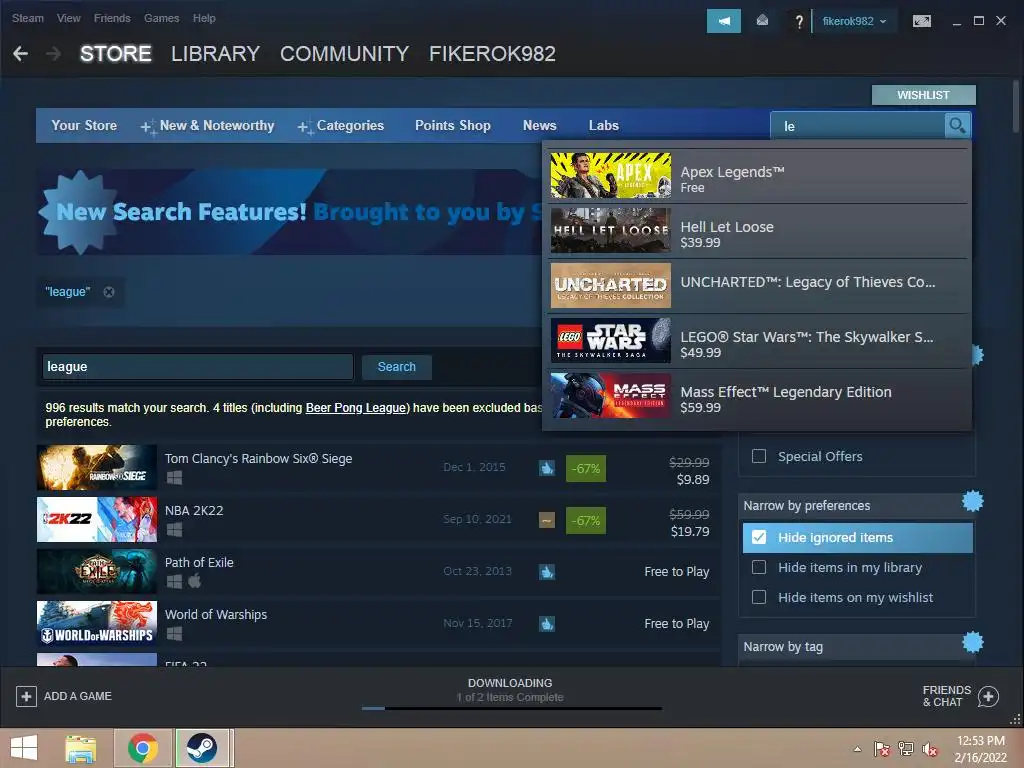Screen dimensions: 1024x768
Task: Open News link
Action: [x=539, y=125]
